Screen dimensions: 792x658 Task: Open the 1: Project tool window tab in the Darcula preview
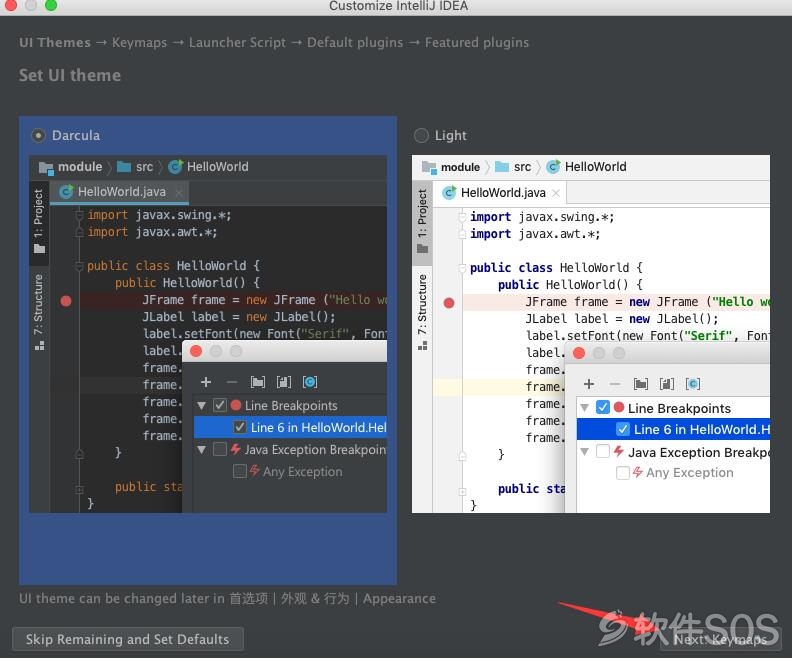[x=38, y=221]
